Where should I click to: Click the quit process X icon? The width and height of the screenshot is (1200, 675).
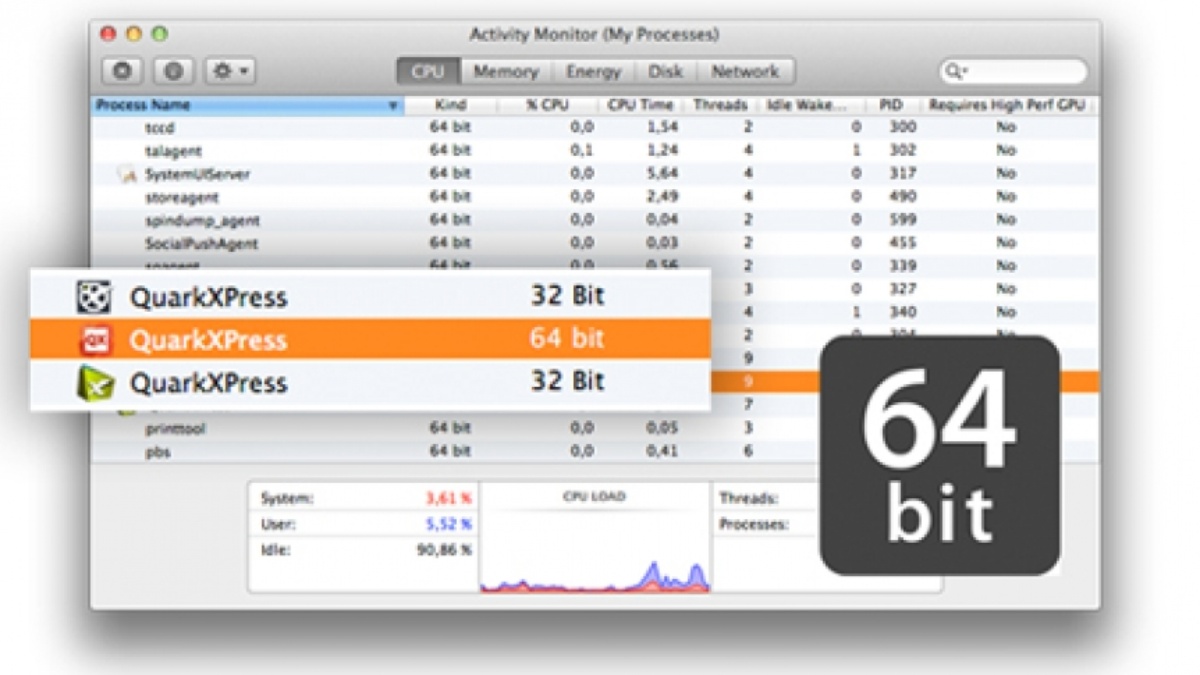point(122,72)
